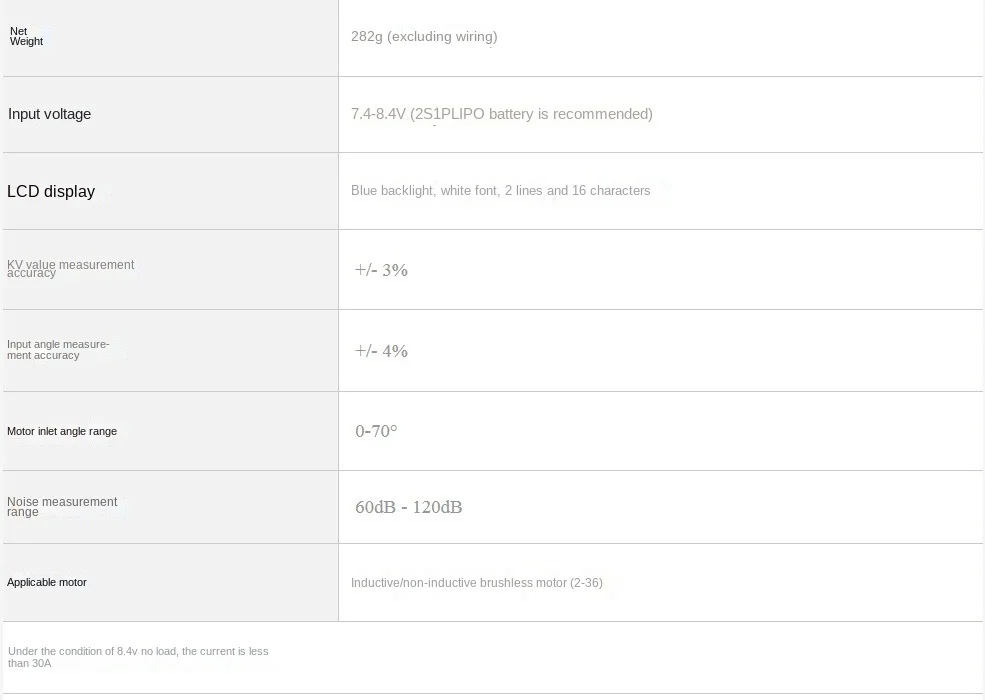
Task: Select the +/- 4% accuracy value
Action: 381,351
